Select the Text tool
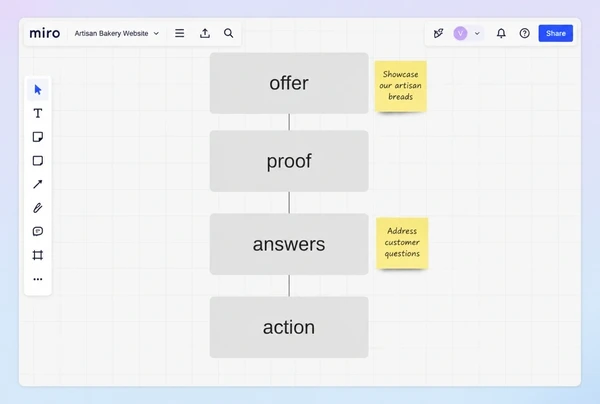Screen dimensions: 600x404 (38, 113)
